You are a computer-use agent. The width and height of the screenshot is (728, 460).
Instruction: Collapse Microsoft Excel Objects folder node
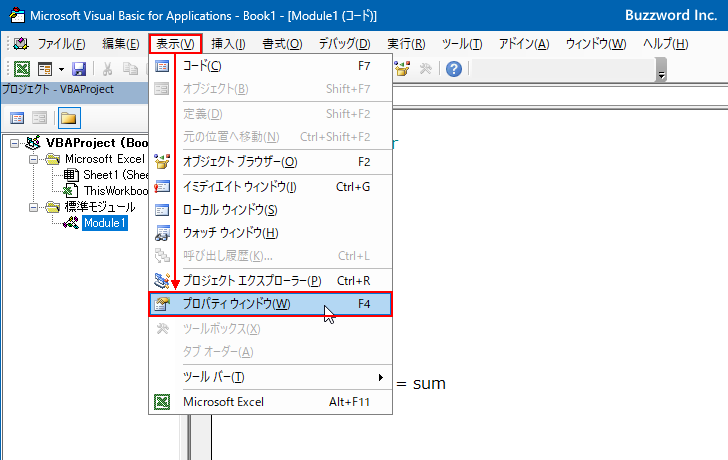tap(33, 160)
